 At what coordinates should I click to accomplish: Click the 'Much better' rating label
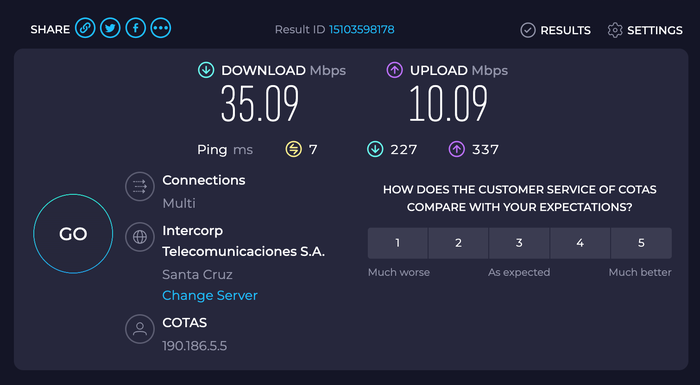640,272
